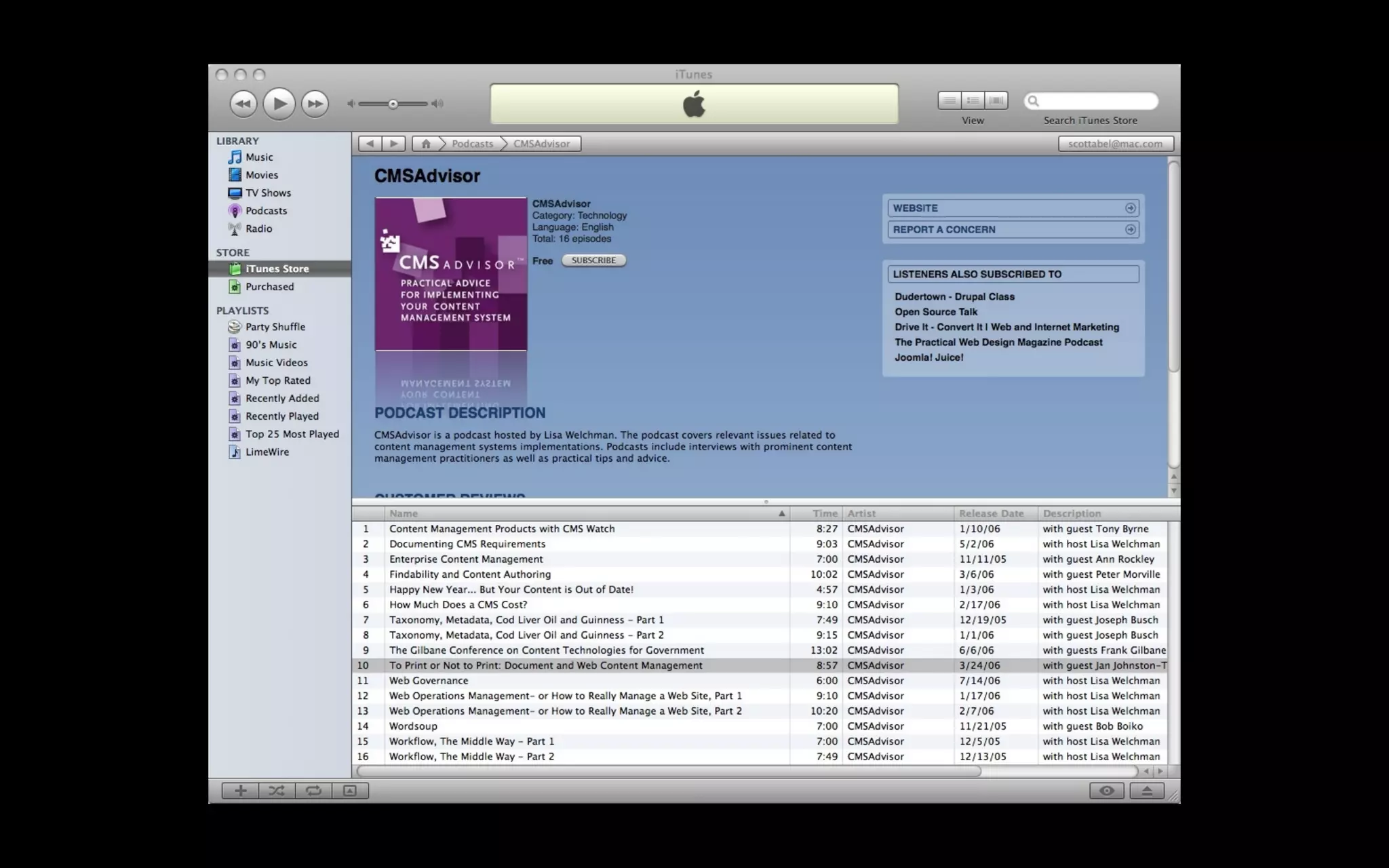The image size is (1389, 868).
Task: Open Podcasts in the Library sidebar
Action: [x=265, y=211]
